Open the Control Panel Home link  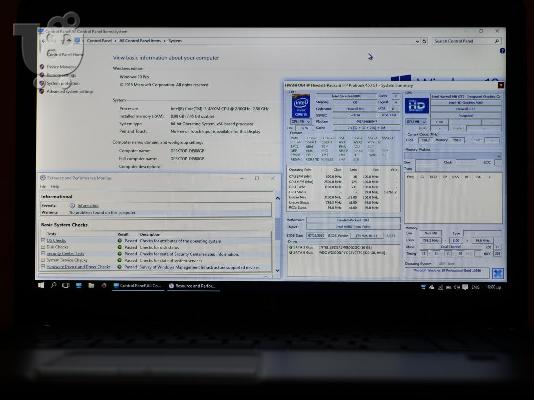[65, 54]
